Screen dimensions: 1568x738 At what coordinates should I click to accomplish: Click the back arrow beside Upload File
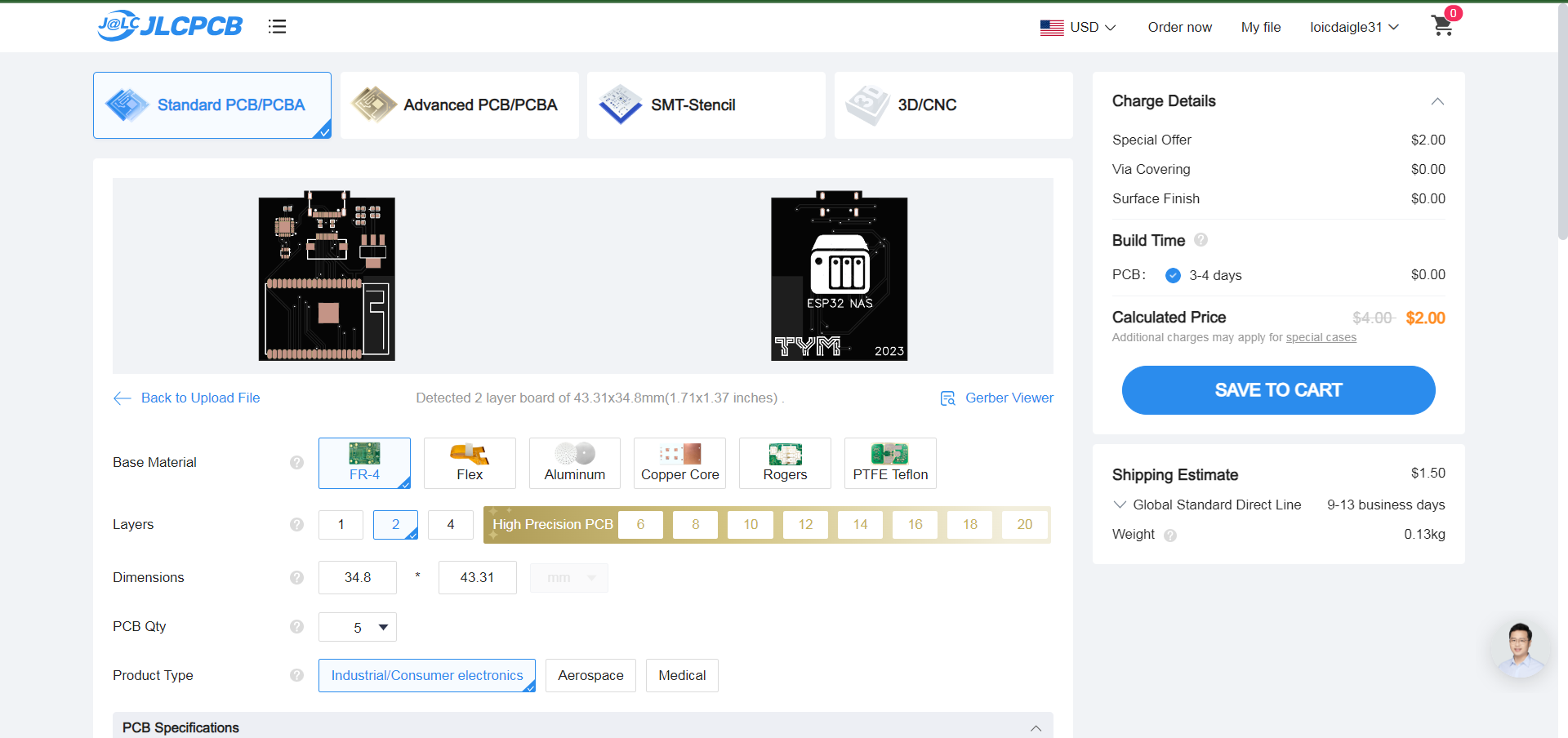coord(122,398)
